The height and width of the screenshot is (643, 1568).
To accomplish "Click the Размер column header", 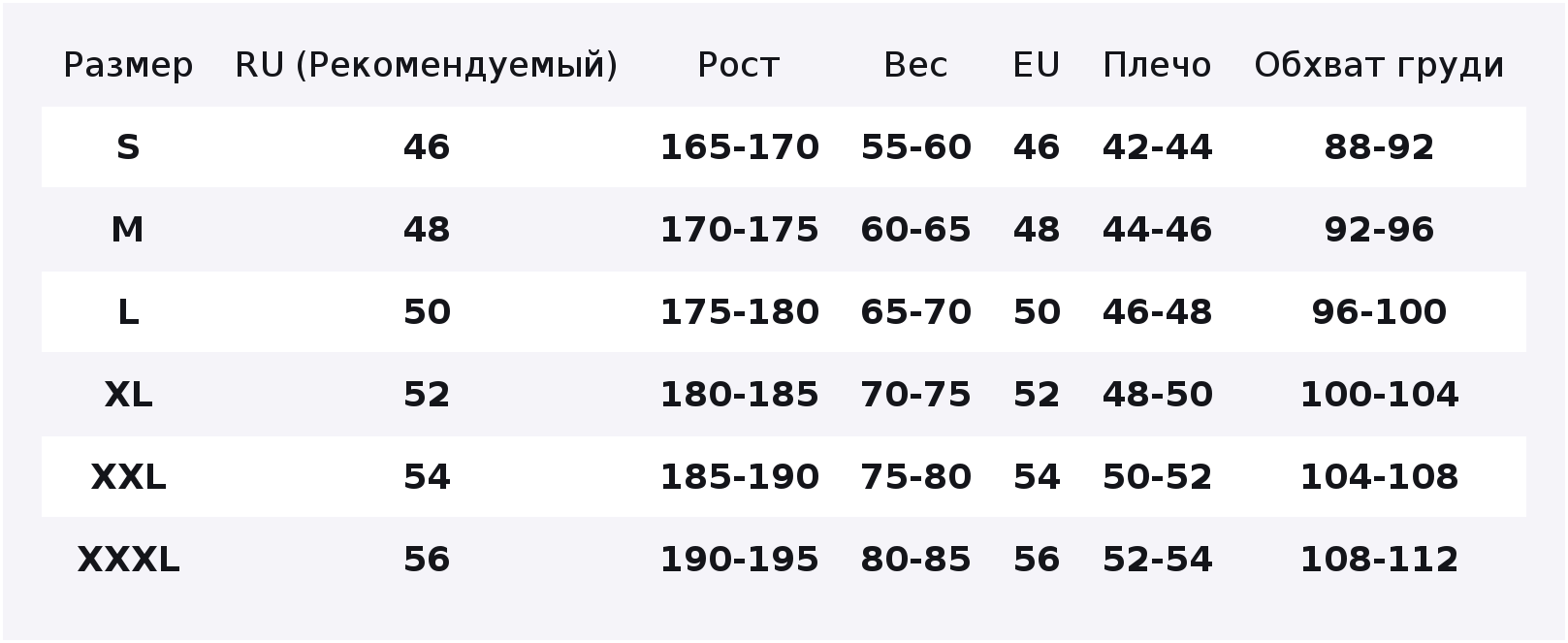I will click(128, 65).
